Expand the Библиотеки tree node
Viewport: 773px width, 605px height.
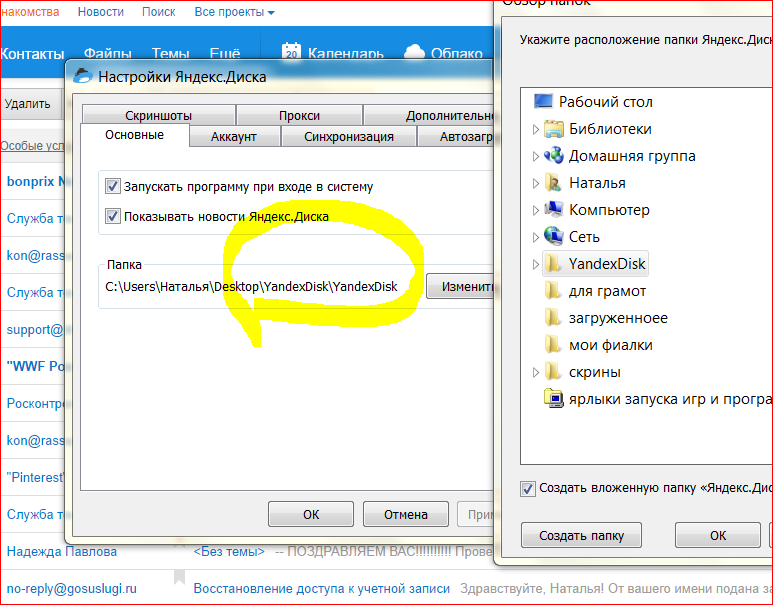point(536,129)
